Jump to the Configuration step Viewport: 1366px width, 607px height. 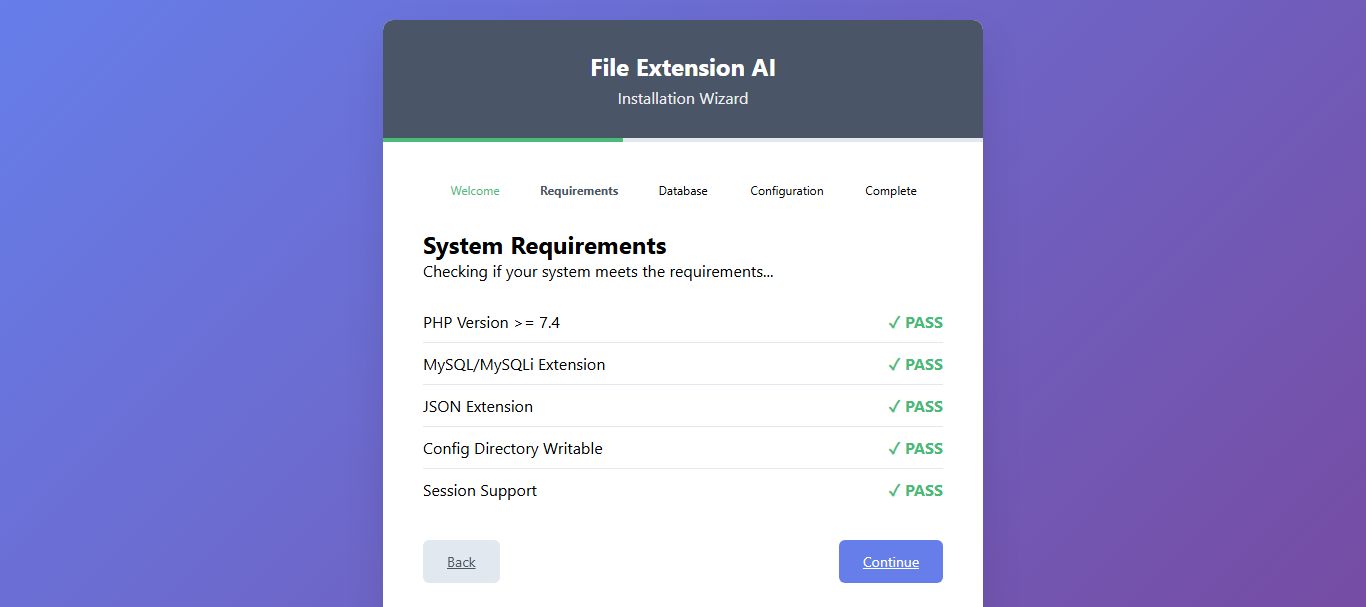(787, 191)
